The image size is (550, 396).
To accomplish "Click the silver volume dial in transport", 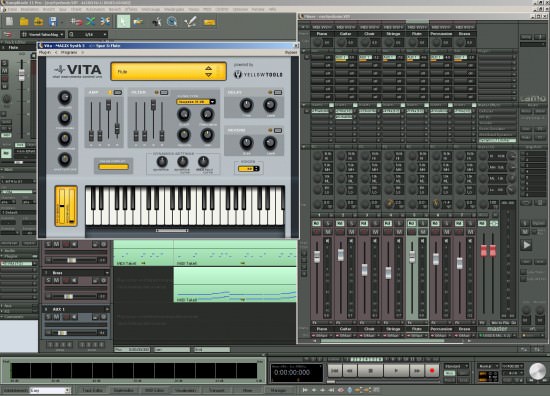I will click(537, 371).
